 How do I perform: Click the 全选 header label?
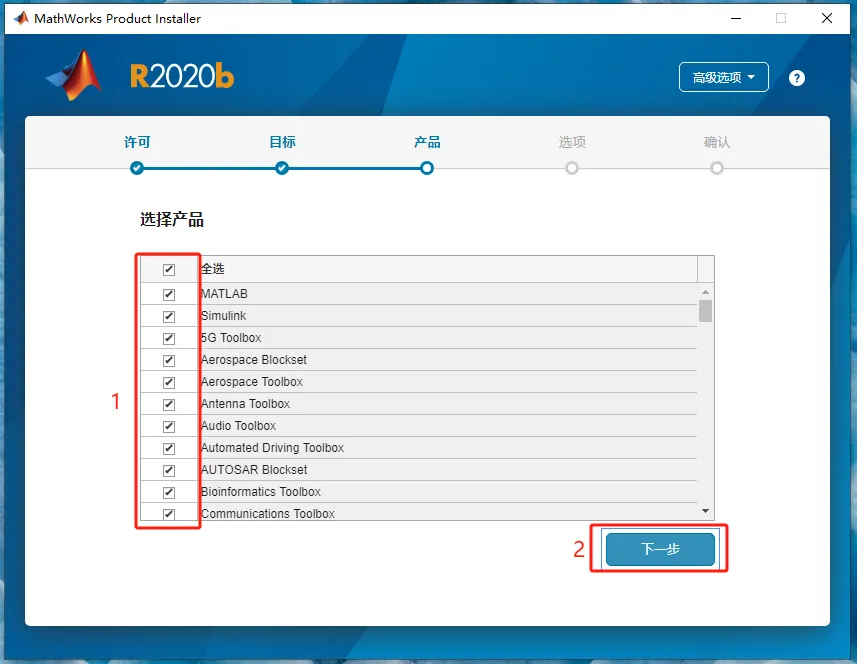213,269
